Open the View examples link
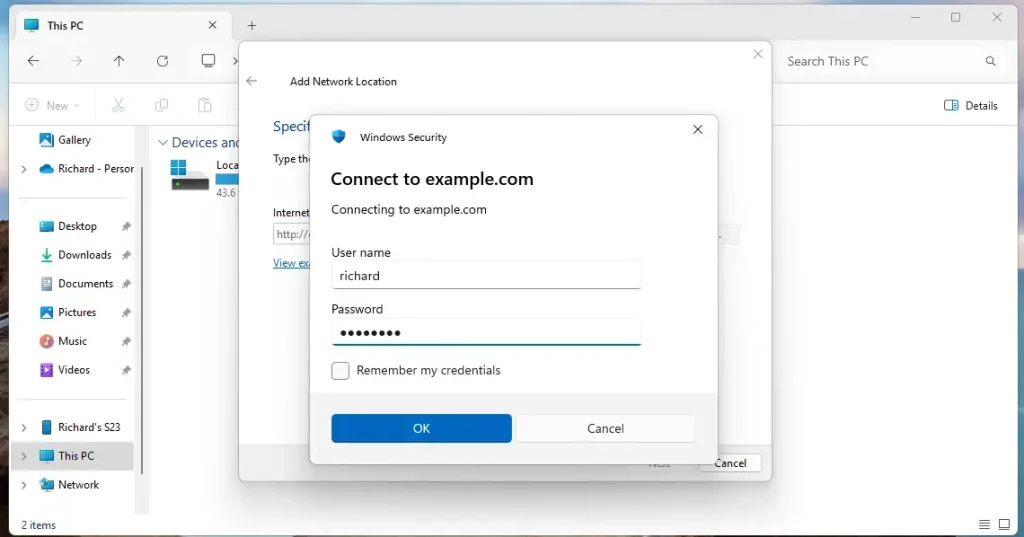 point(291,263)
